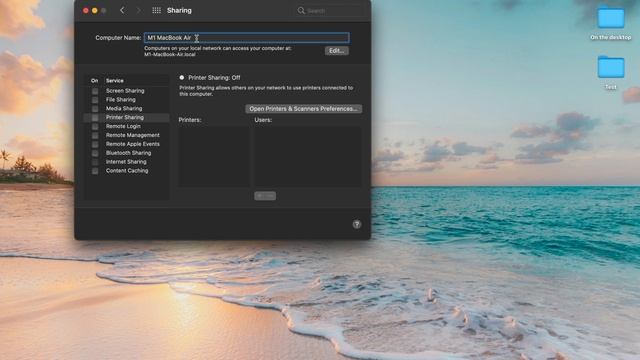Select Screen Sharing service row

pos(126,91)
